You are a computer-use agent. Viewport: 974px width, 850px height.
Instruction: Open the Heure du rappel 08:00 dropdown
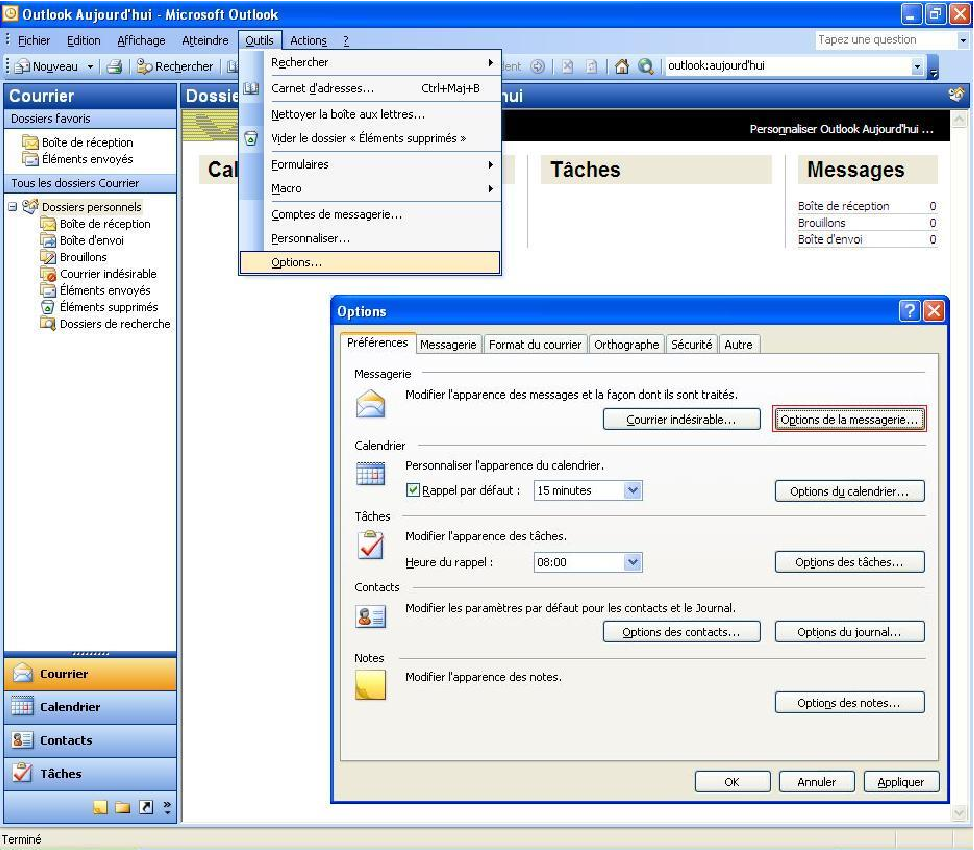[632, 562]
